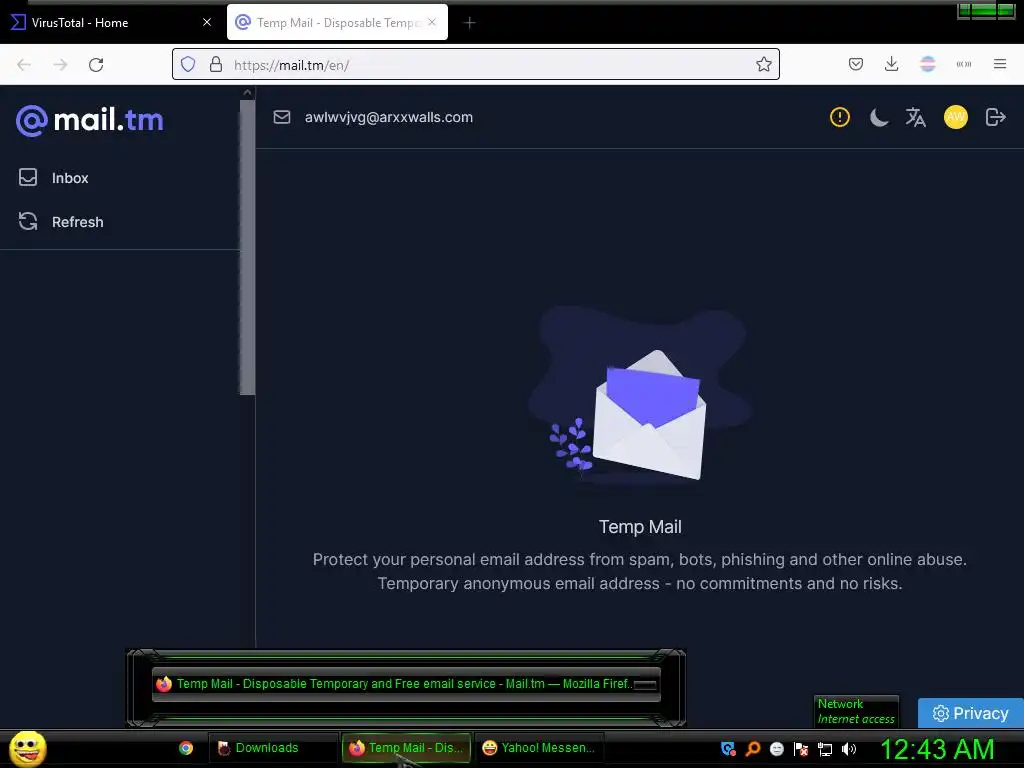Click the grey smiley face tray icon
Image resolution: width=1024 pixels, height=768 pixels.
(x=776, y=749)
